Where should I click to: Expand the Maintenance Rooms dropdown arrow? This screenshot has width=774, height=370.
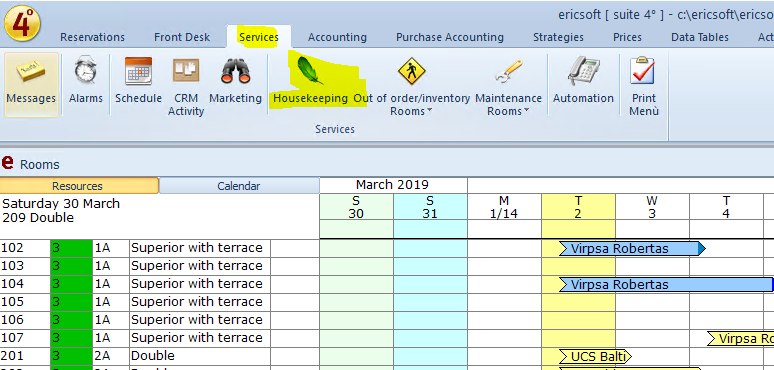pyautogui.click(x=526, y=111)
